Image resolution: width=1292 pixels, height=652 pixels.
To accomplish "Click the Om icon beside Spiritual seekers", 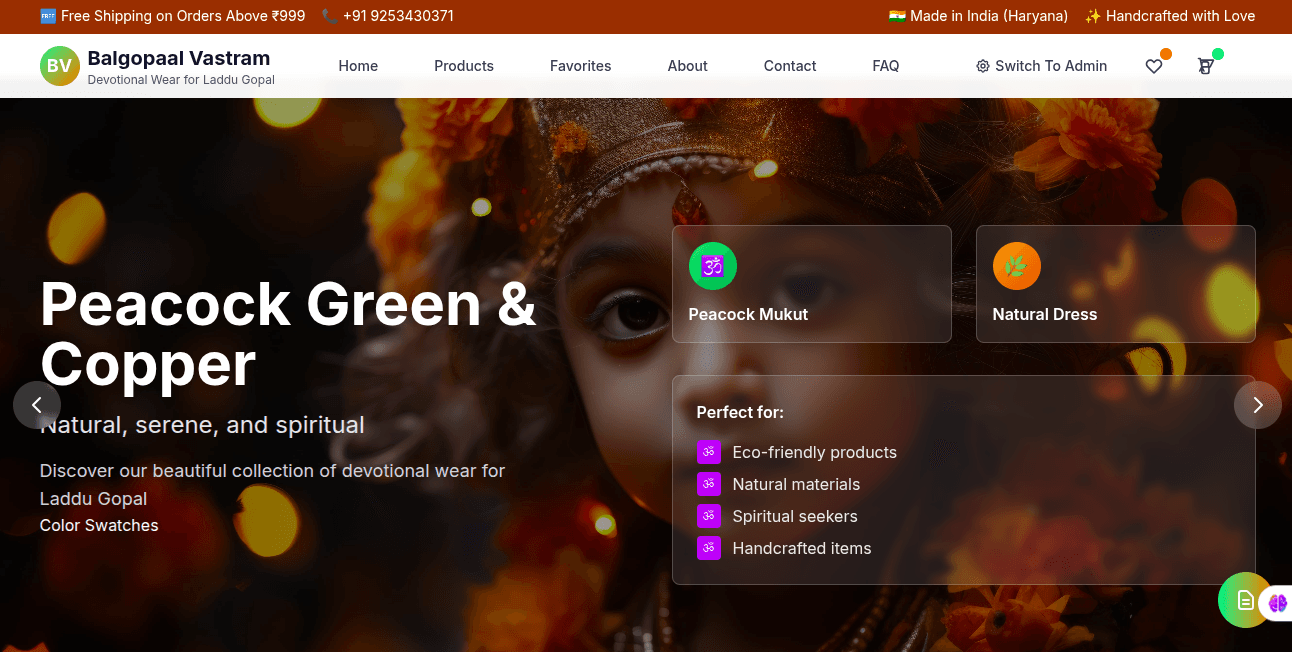I will coord(709,516).
